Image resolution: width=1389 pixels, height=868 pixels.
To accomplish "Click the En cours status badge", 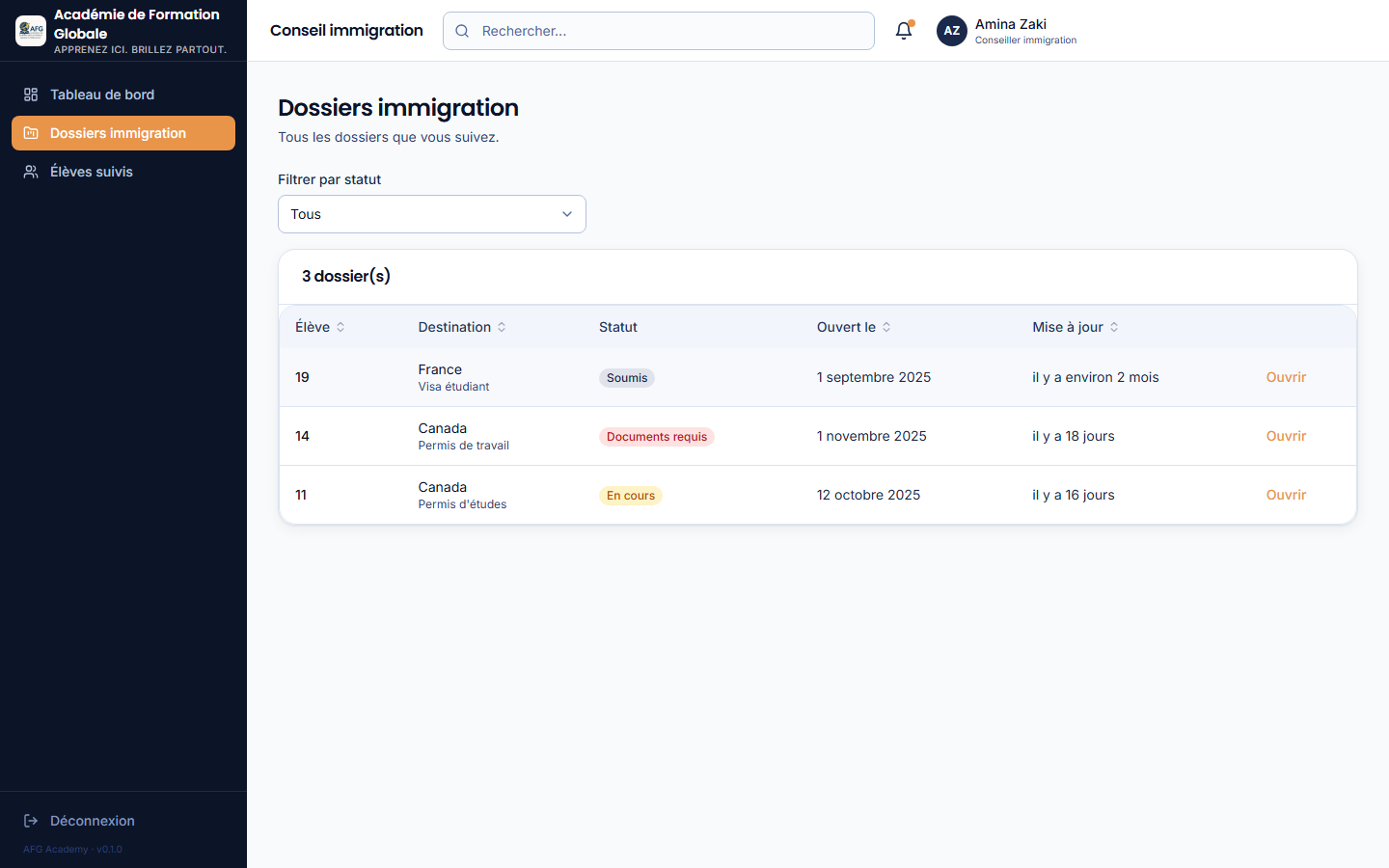I will (631, 496).
